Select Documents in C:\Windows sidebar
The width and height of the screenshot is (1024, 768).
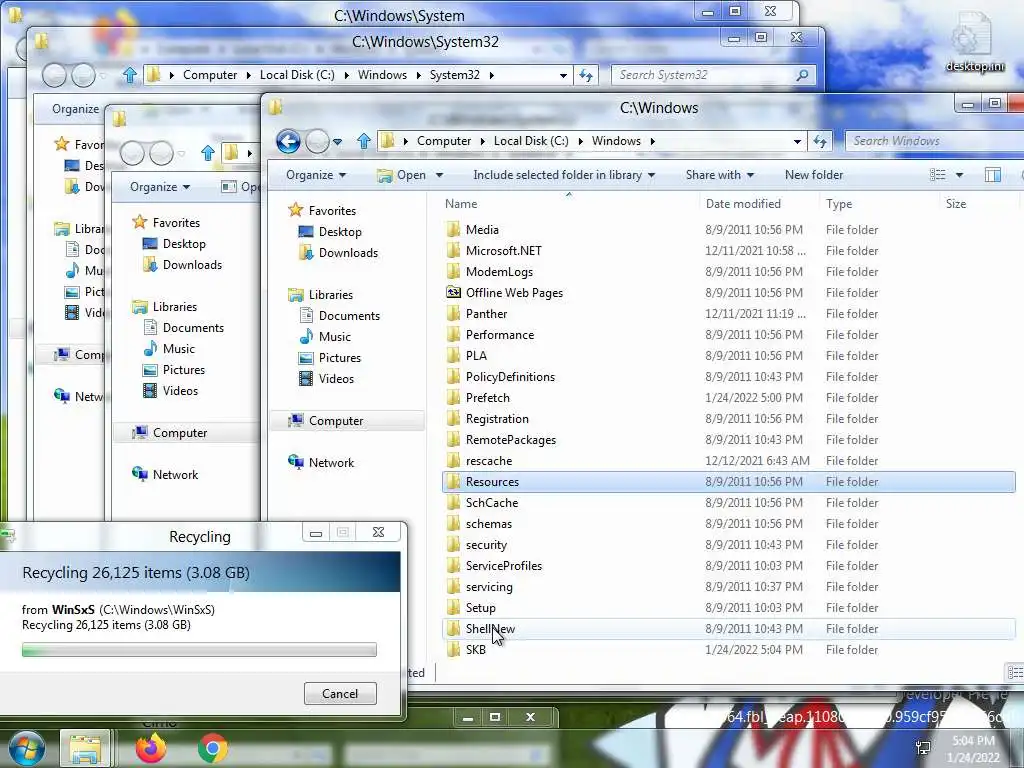click(349, 315)
